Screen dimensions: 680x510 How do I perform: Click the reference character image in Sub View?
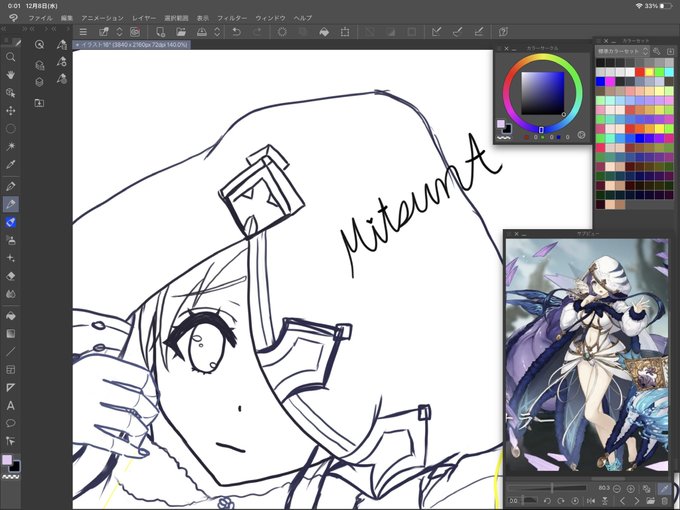[587, 355]
